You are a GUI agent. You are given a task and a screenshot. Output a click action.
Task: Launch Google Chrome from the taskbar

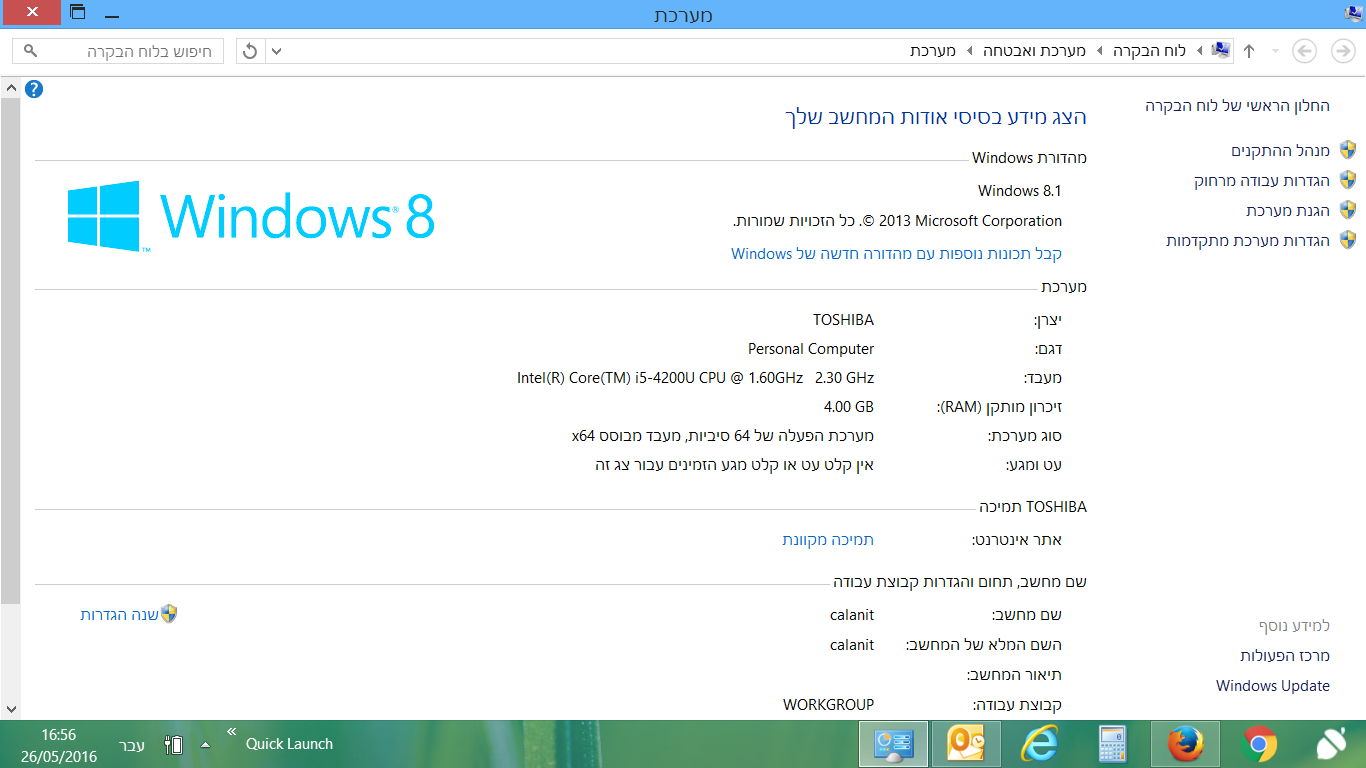[x=1259, y=744]
